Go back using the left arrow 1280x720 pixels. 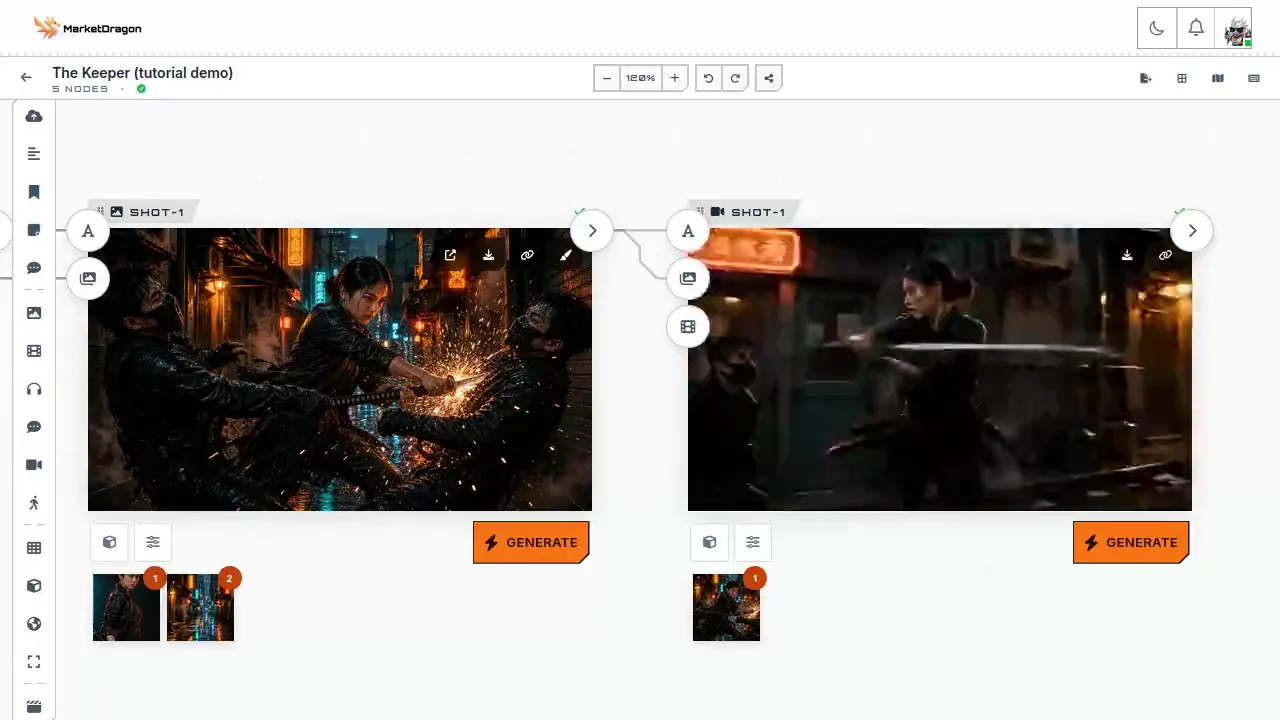tap(26, 78)
